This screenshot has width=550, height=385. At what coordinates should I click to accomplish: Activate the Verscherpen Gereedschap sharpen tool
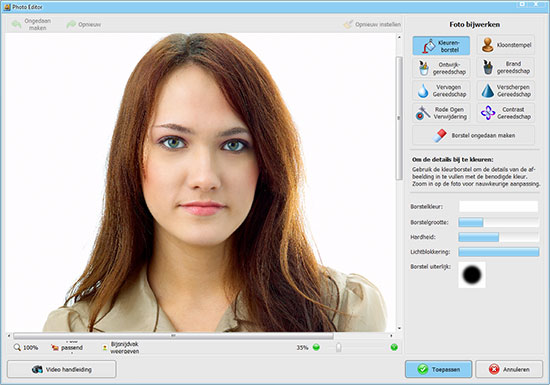[506, 90]
